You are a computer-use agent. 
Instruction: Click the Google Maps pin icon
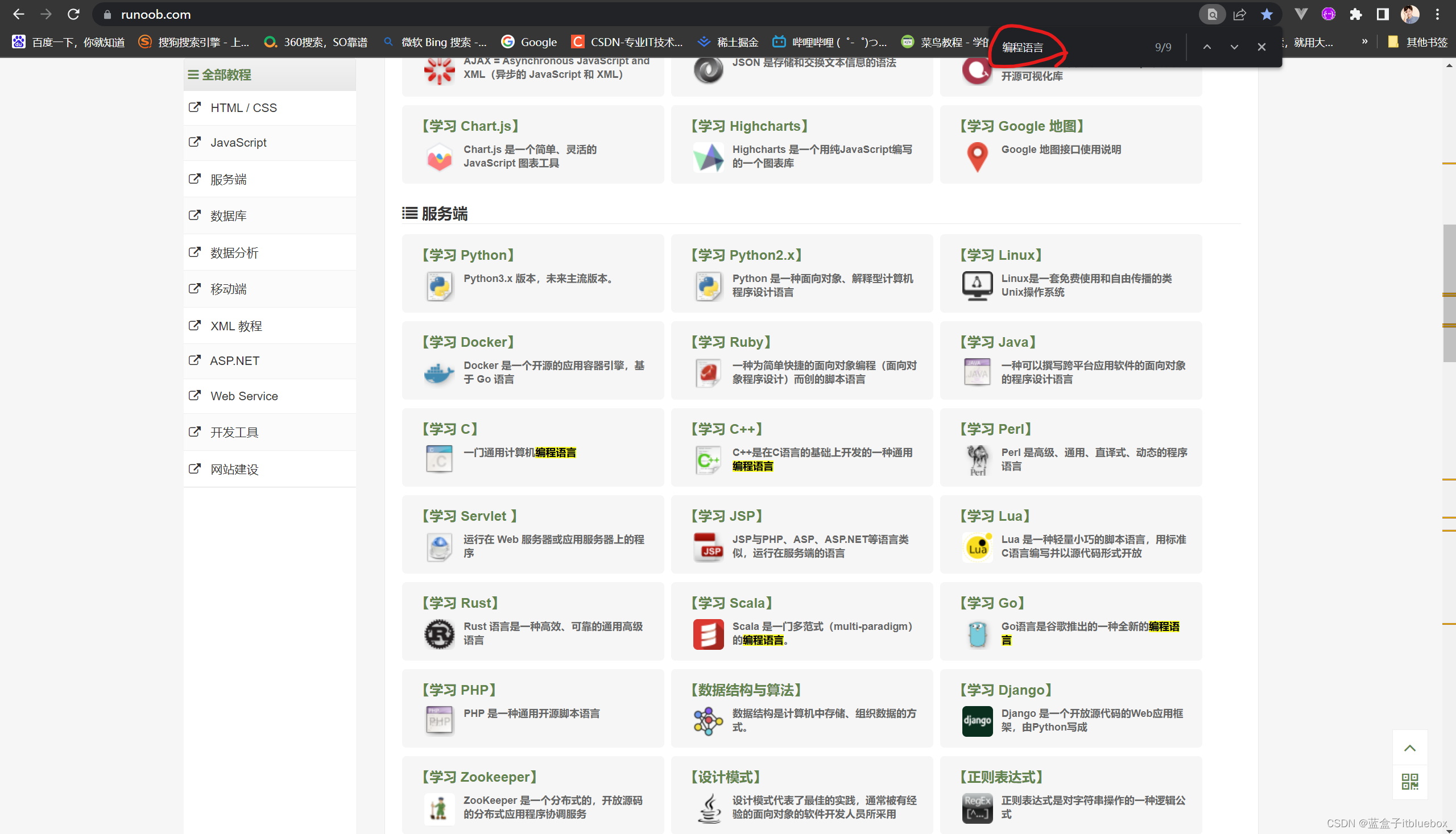977,156
